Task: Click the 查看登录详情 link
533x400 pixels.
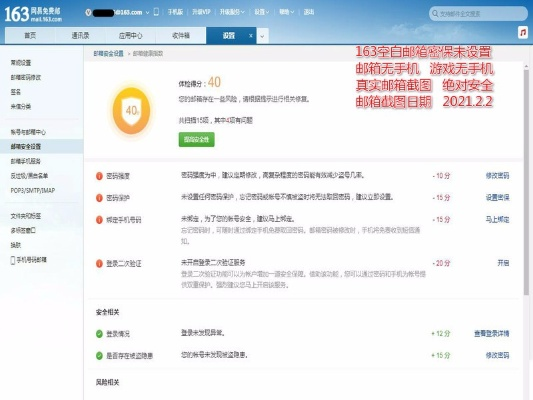Action: point(492,334)
